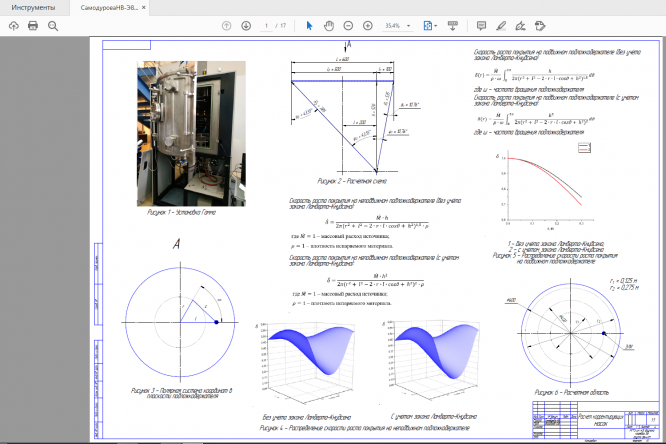Open the sign document tool

pos(520,25)
